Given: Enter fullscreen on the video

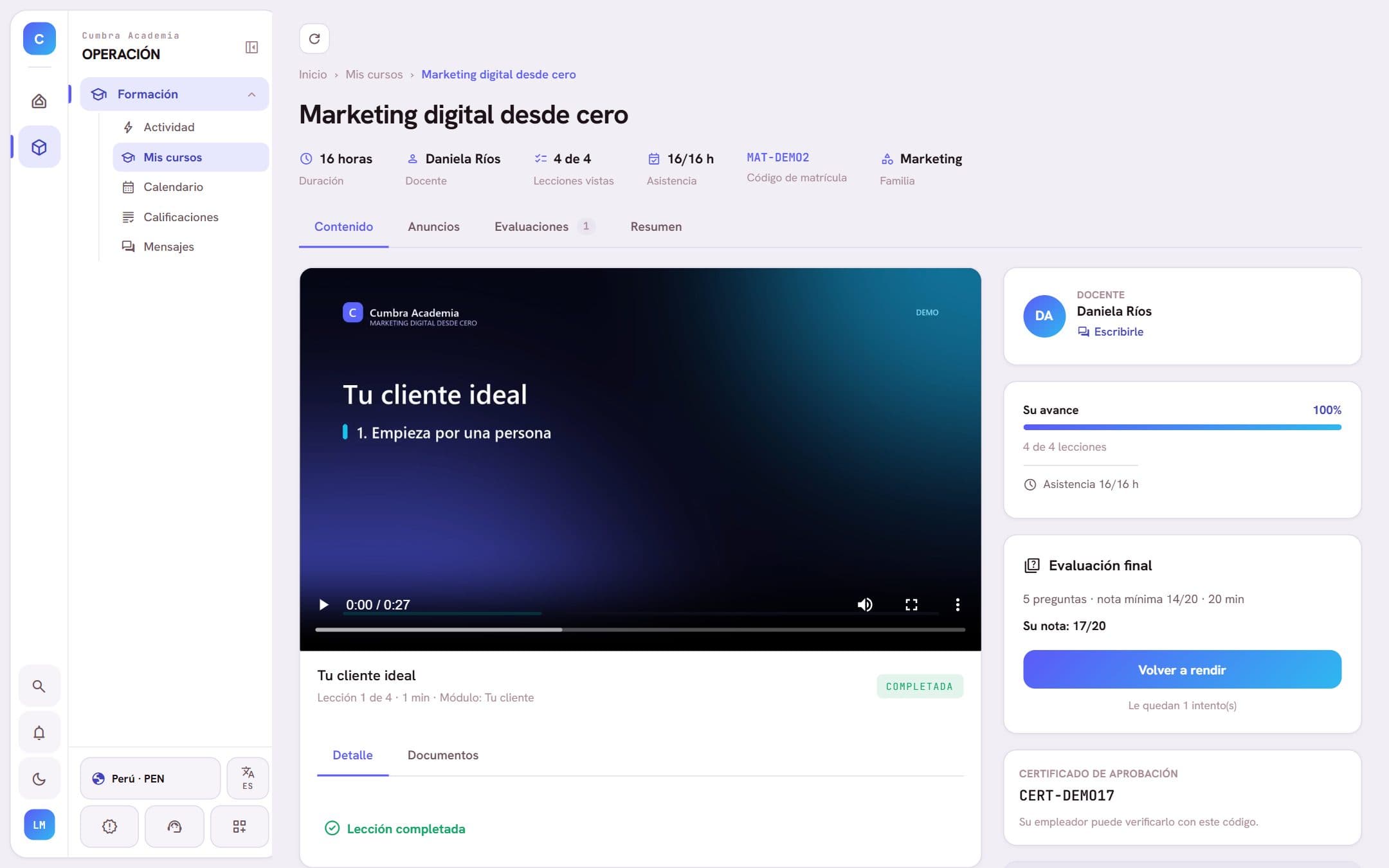Looking at the screenshot, I should 911,604.
